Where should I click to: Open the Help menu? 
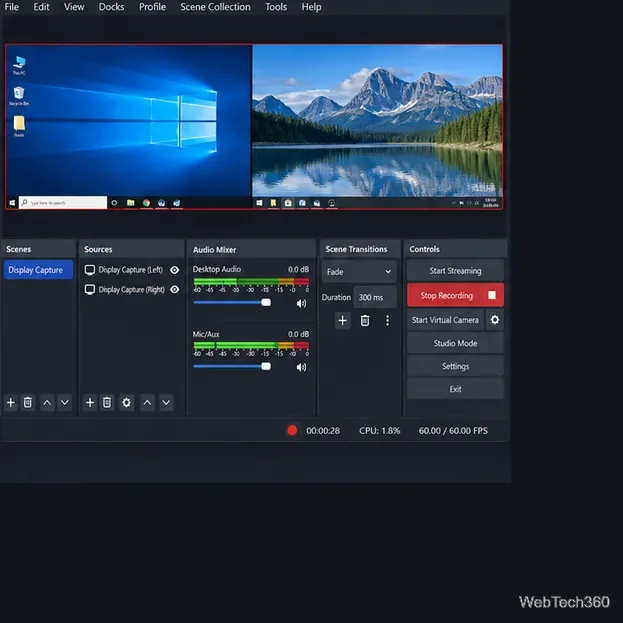(x=311, y=7)
